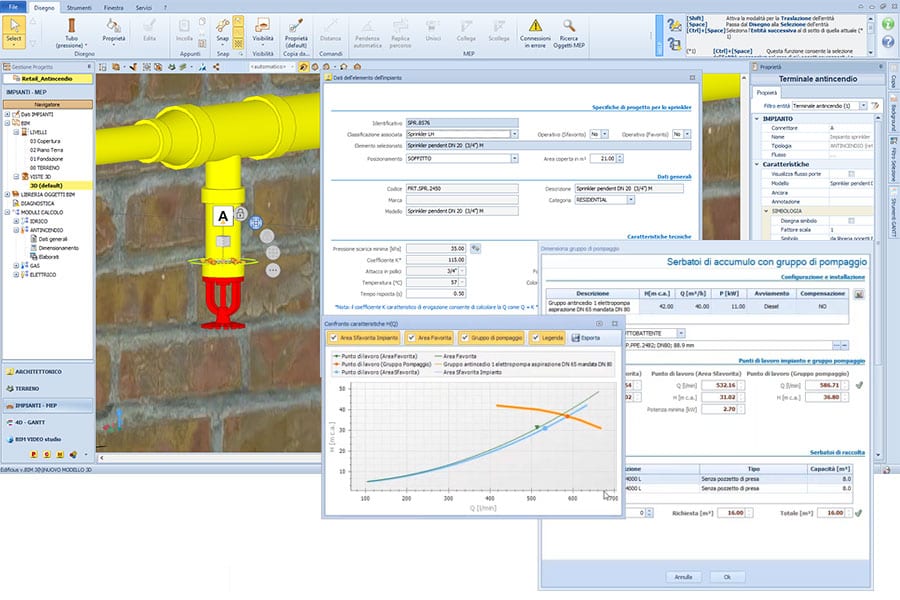The height and width of the screenshot is (600, 900).
Task: Show Connessioni in errore warnings
Action: pyautogui.click(x=535, y=33)
